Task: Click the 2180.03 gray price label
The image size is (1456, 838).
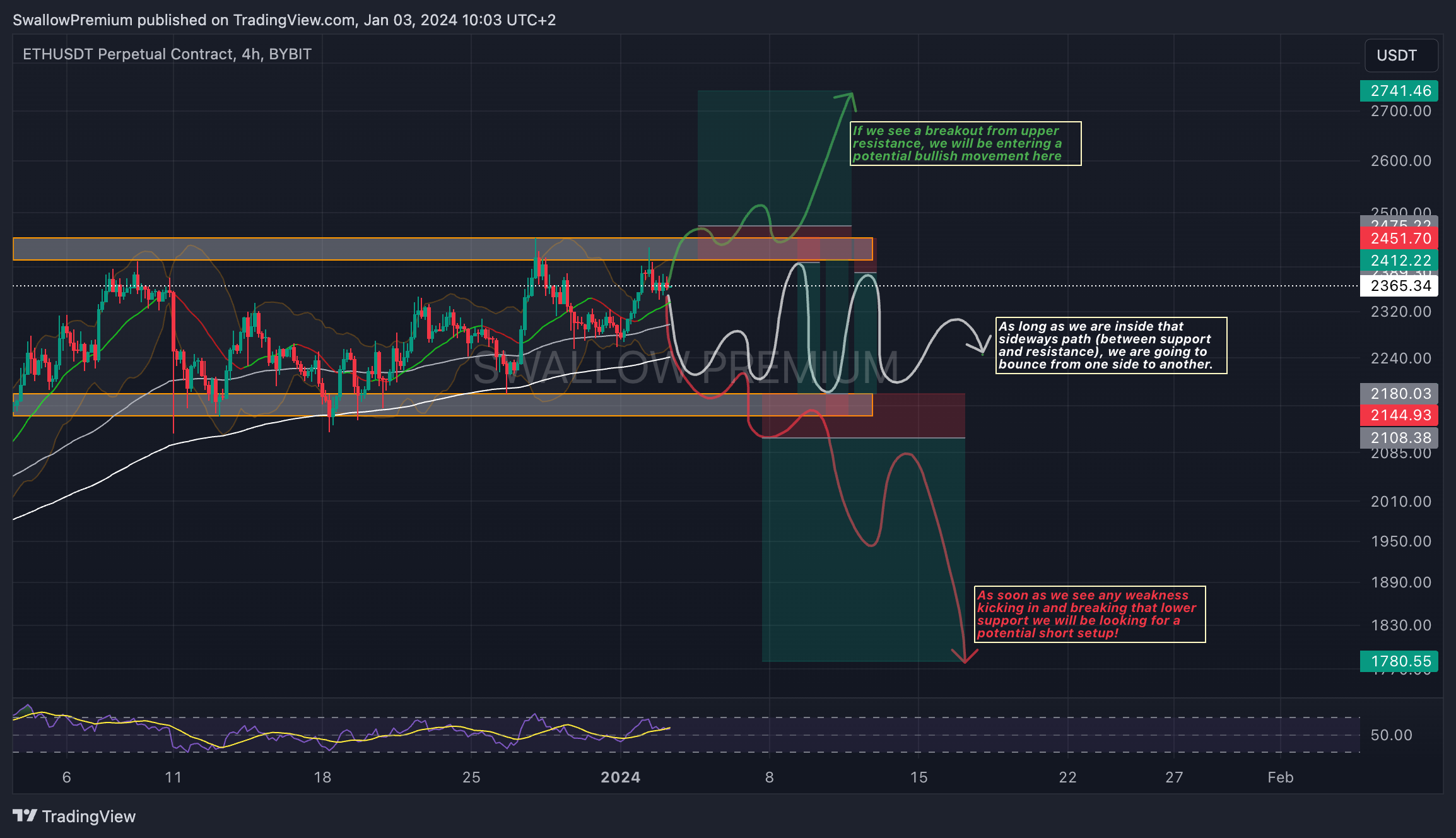Action: (x=1399, y=394)
